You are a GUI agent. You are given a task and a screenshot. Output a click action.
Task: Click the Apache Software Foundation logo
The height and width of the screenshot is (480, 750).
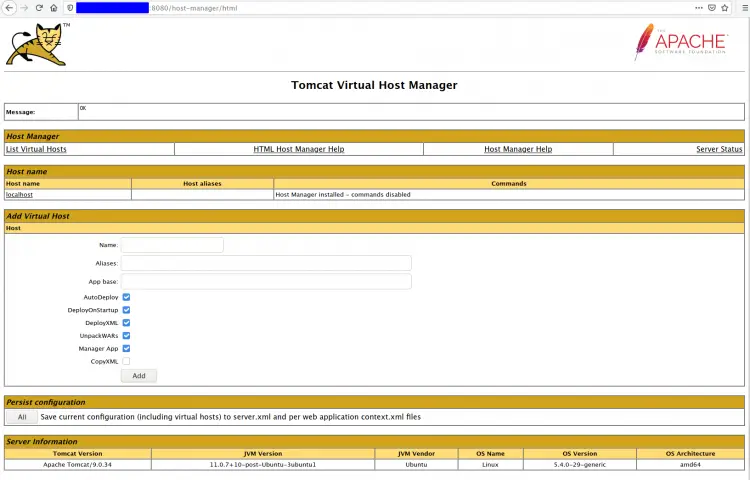681,42
